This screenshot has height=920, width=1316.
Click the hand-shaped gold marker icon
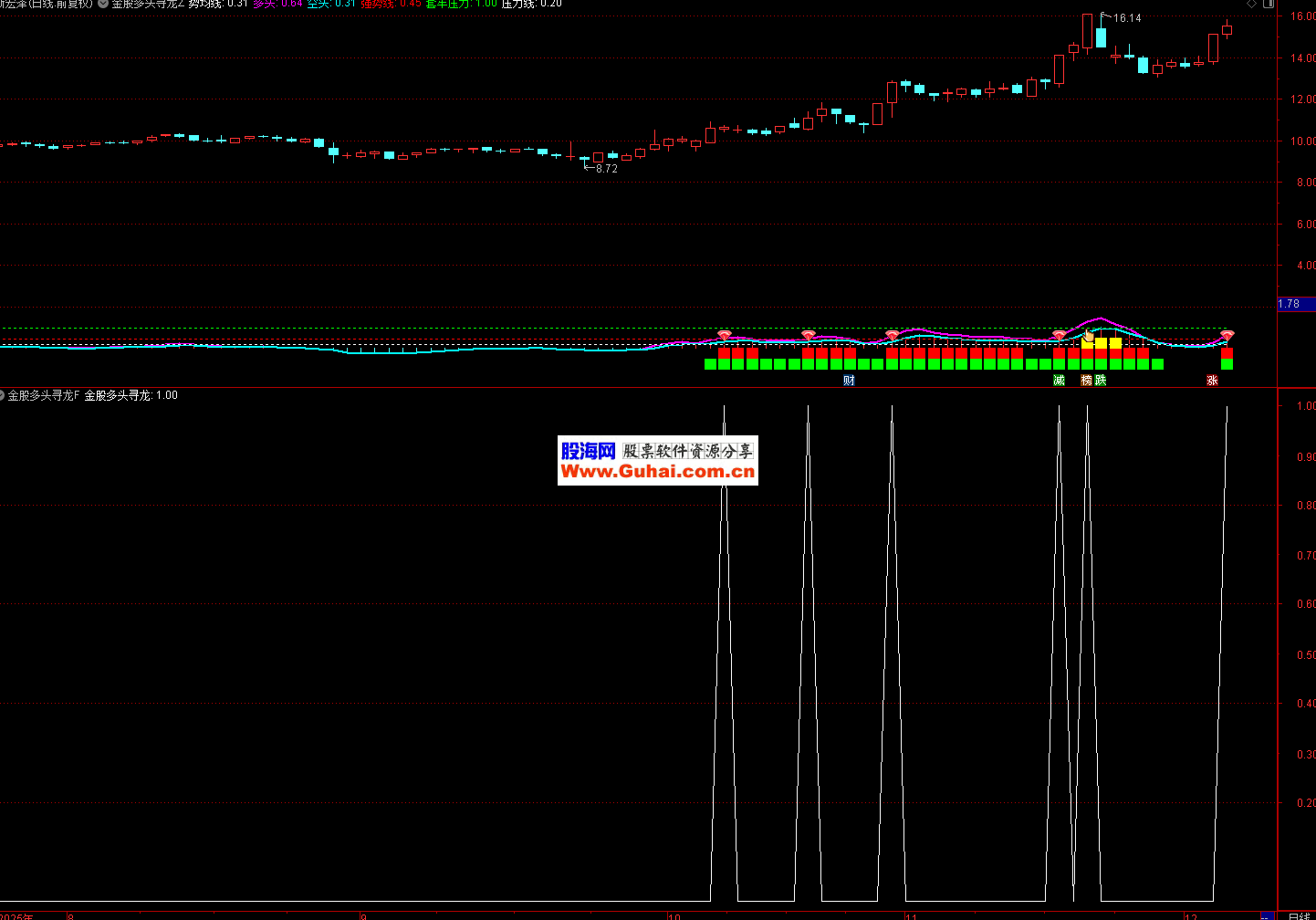tap(1089, 337)
